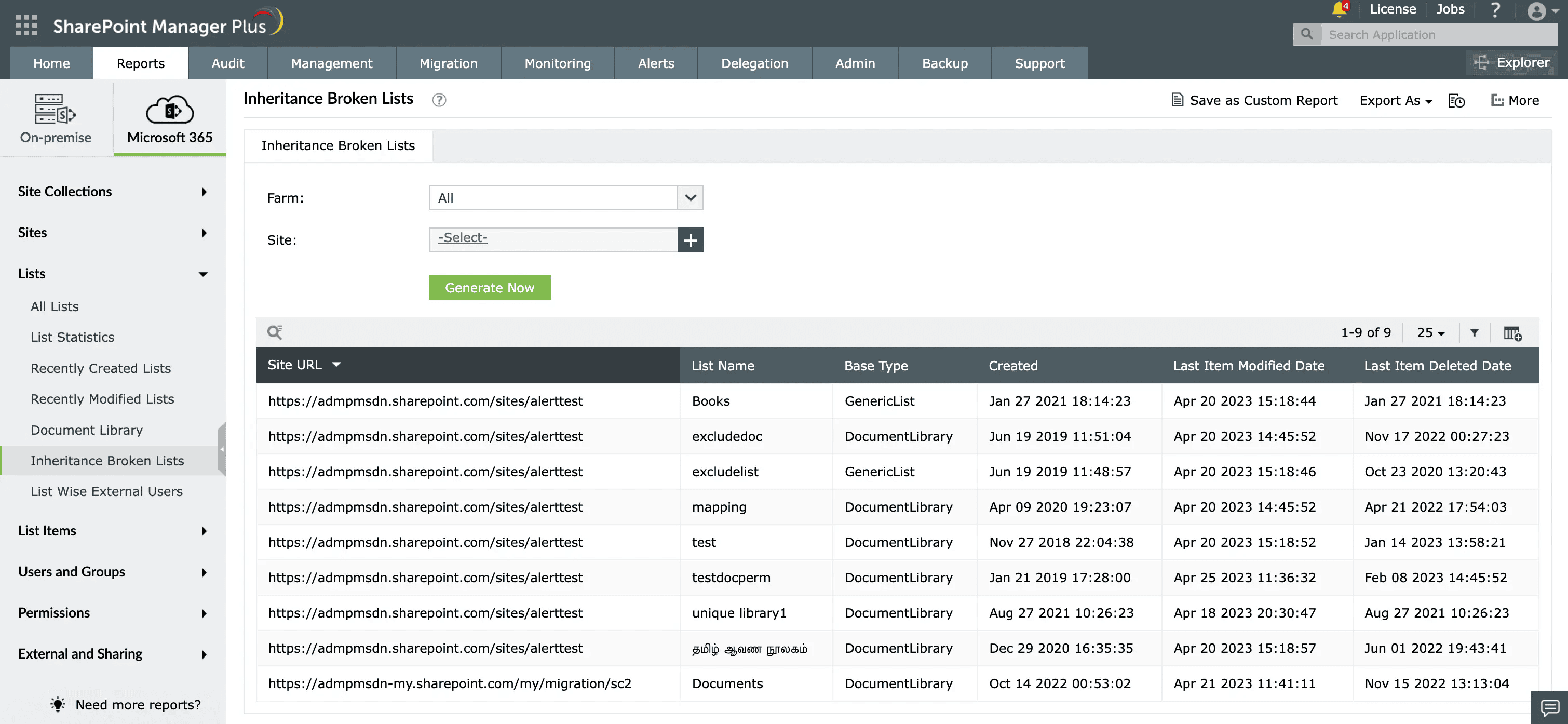Open the More options menu

pos(1515,100)
